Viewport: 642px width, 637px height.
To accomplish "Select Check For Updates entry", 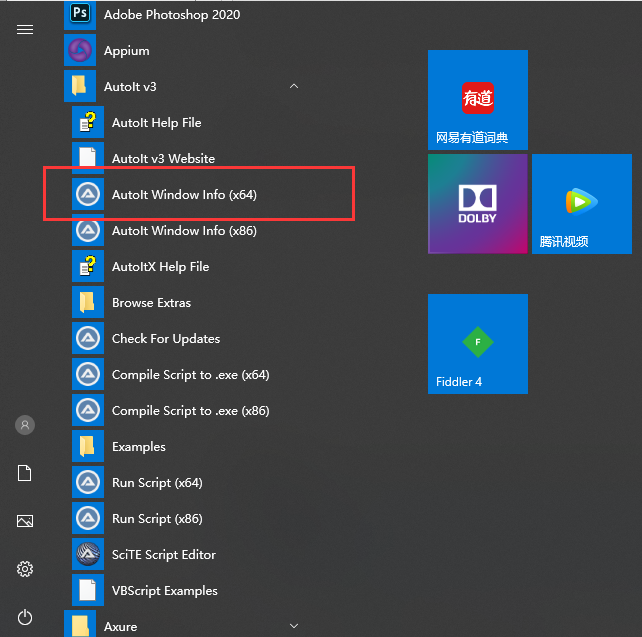I will click(x=166, y=339).
